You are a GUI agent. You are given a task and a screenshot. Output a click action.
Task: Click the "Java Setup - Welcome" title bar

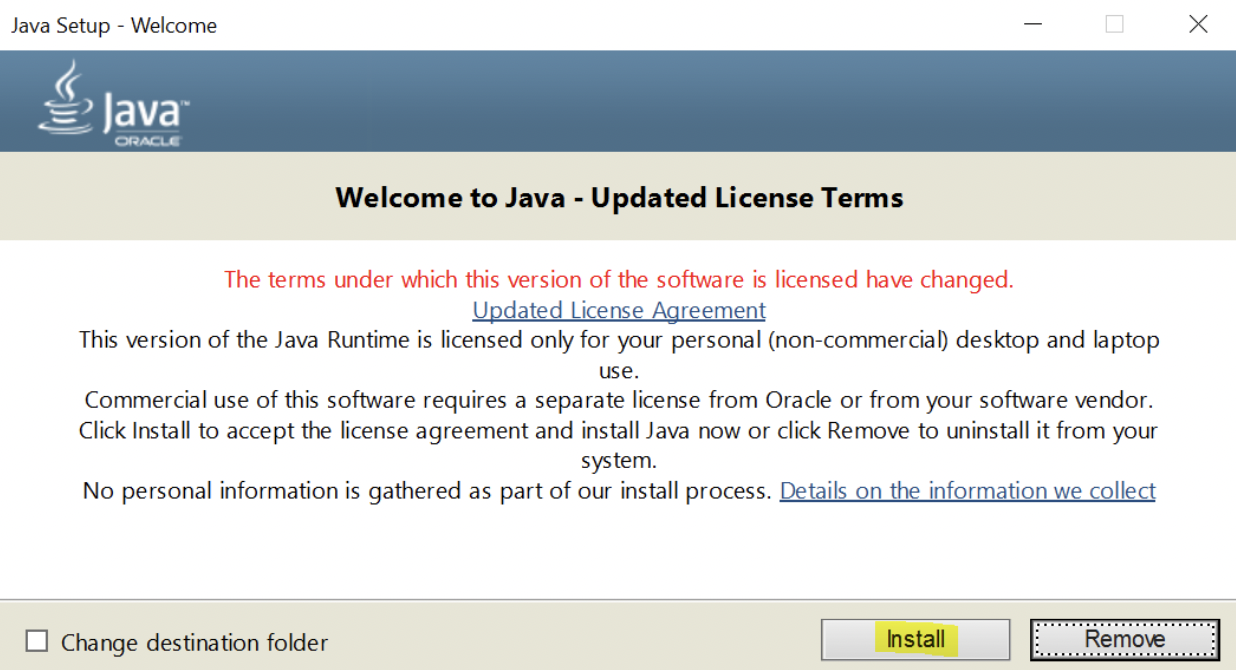click(114, 26)
